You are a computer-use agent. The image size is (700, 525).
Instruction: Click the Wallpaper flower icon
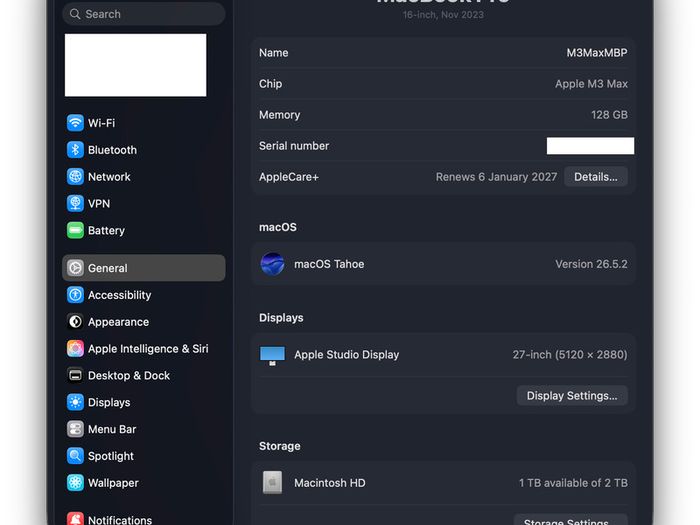[75, 483]
